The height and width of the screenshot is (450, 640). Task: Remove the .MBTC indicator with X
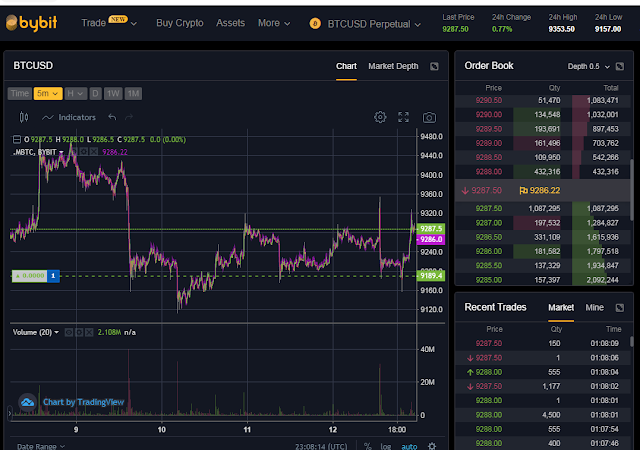[x=94, y=152]
